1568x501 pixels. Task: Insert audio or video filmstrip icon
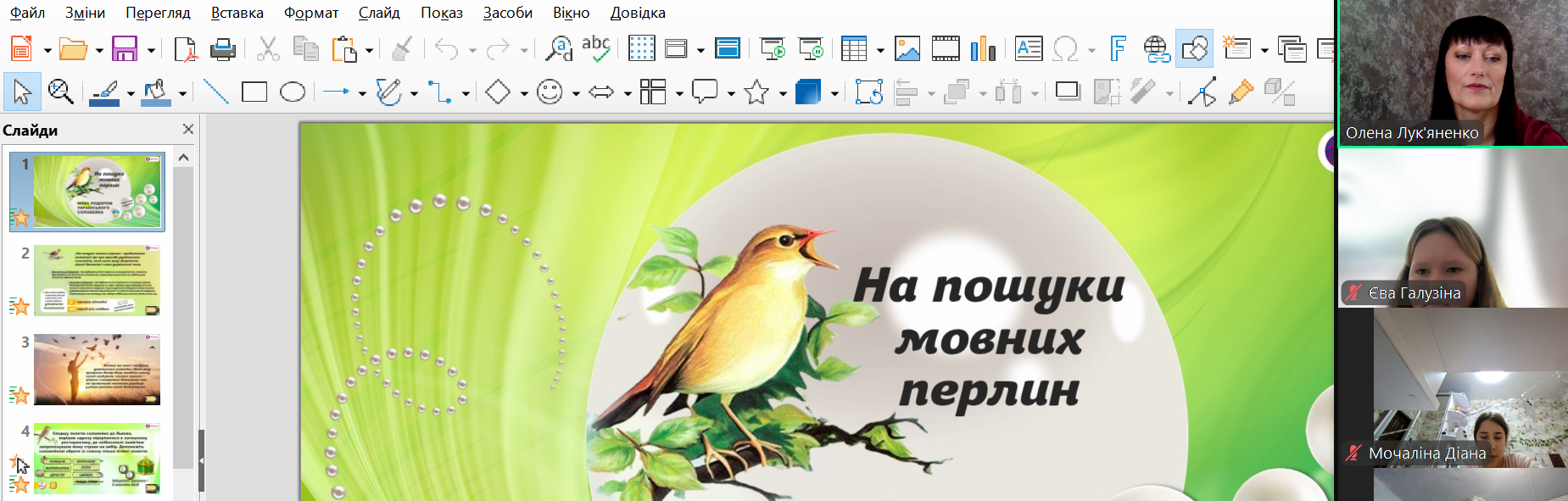click(946, 49)
